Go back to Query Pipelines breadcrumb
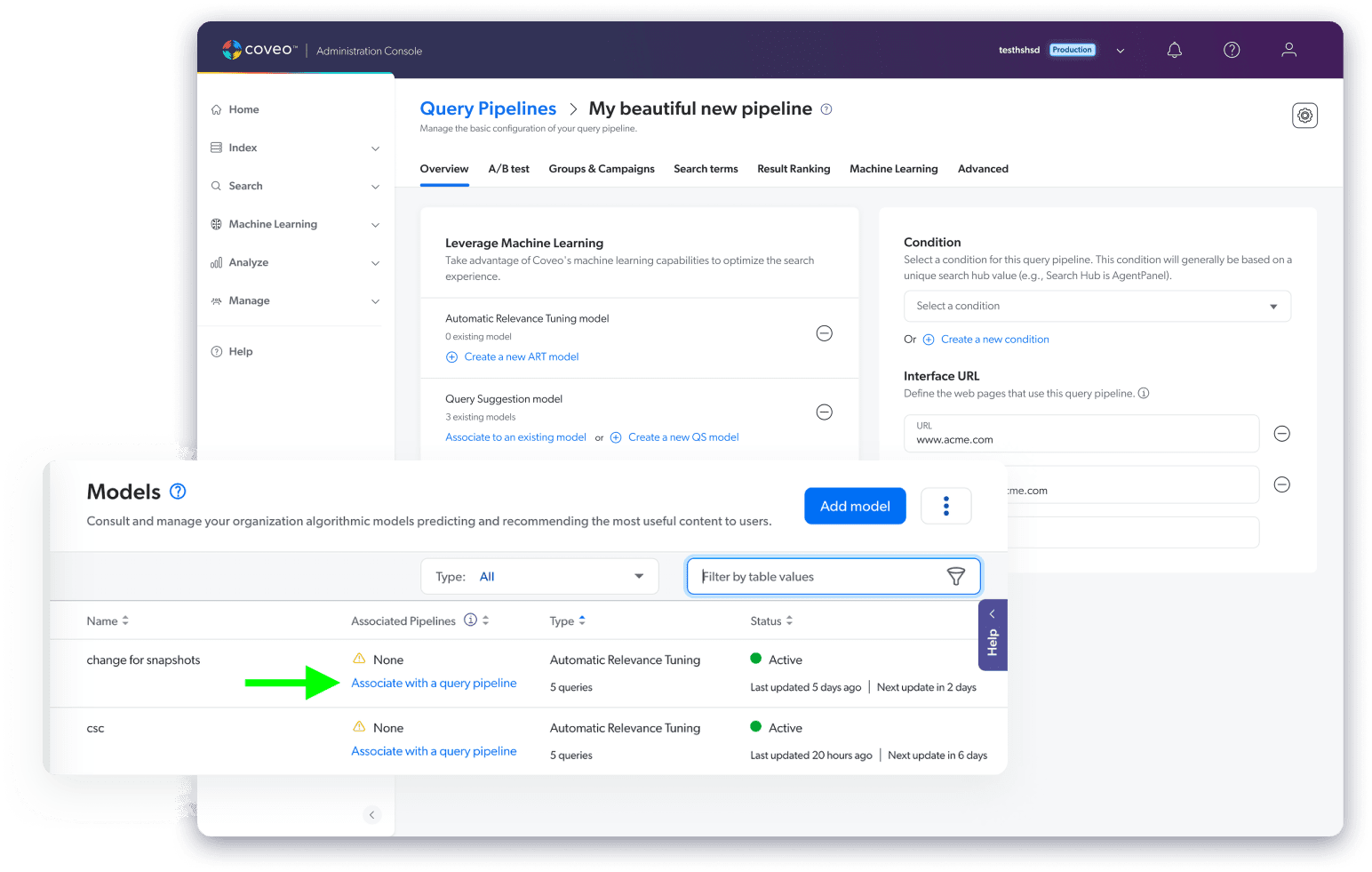Image resolution: width=1372 pixels, height=872 pixels. click(x=488, y=108)
